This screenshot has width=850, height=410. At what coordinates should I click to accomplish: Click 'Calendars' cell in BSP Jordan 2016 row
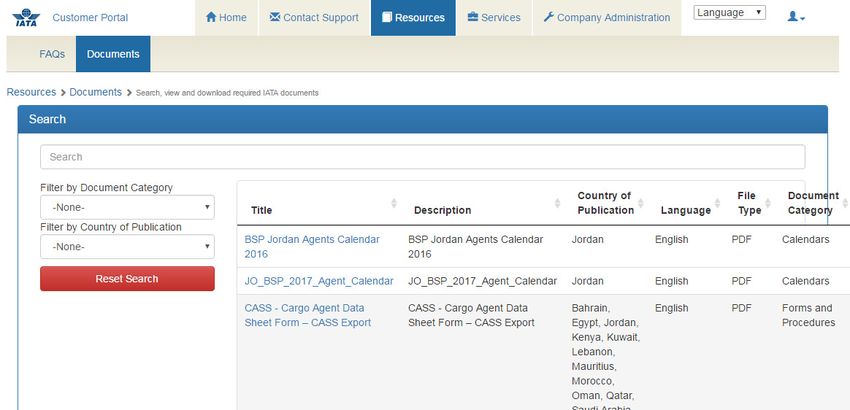coord(805,239)
